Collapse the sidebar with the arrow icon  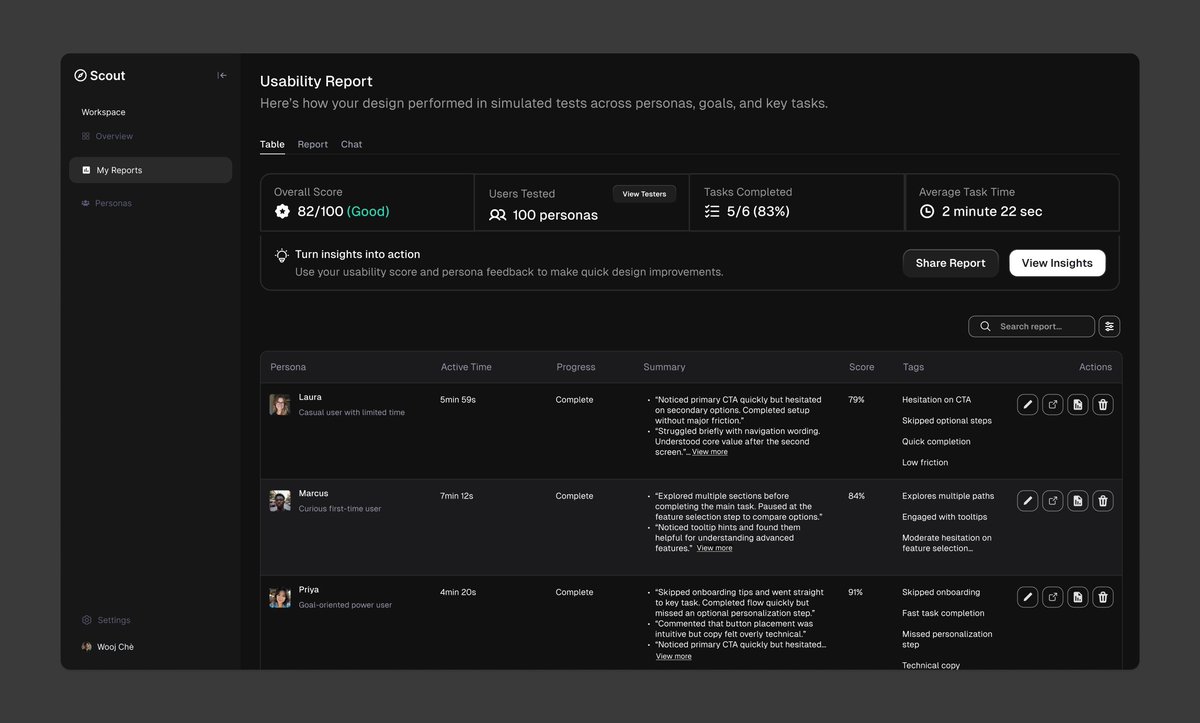(220, 74)
